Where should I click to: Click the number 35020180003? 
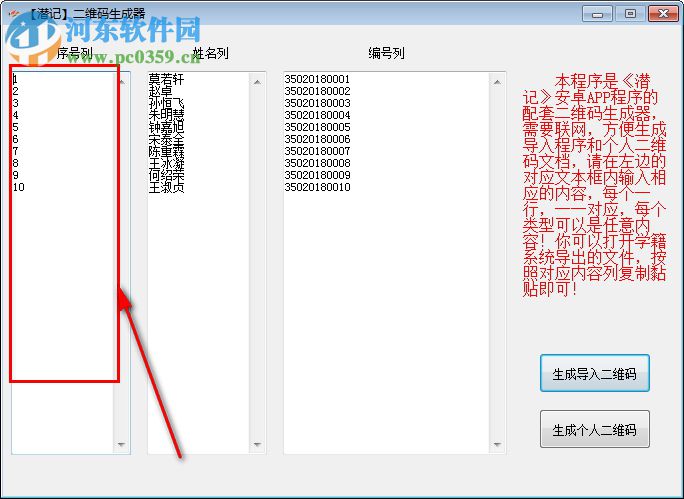[x=317, y=103]
